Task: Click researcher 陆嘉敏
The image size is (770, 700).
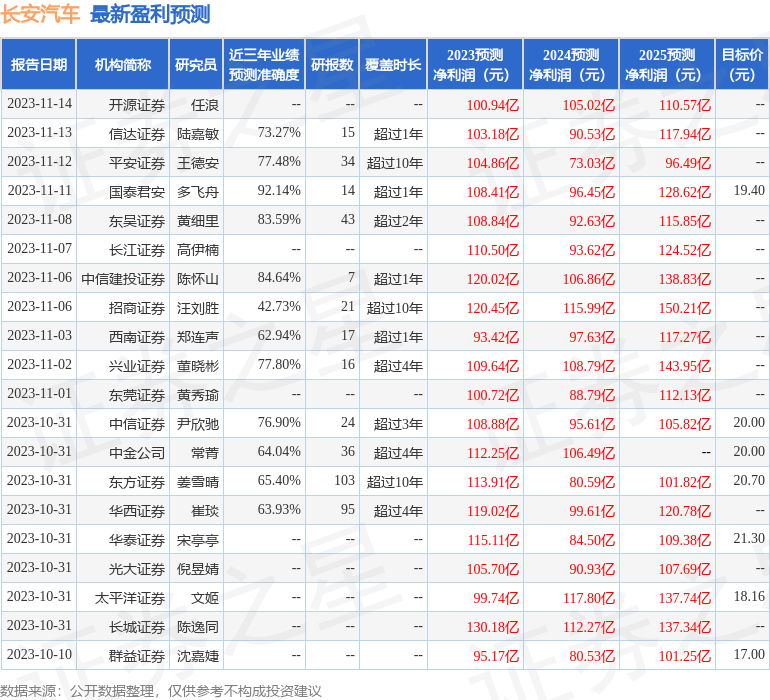Action: 198,134
